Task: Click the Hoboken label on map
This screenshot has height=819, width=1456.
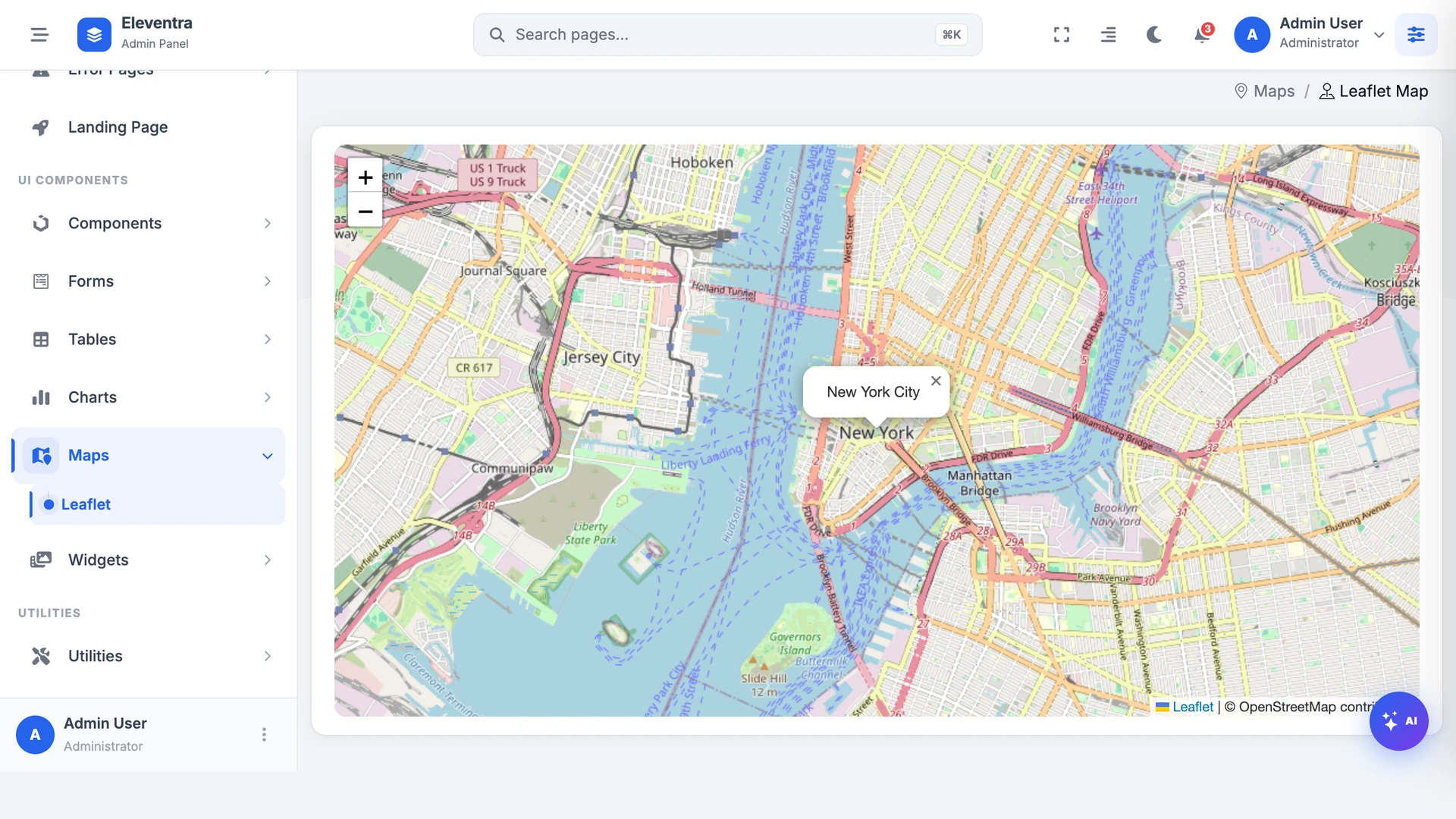Action: (701, 162)
